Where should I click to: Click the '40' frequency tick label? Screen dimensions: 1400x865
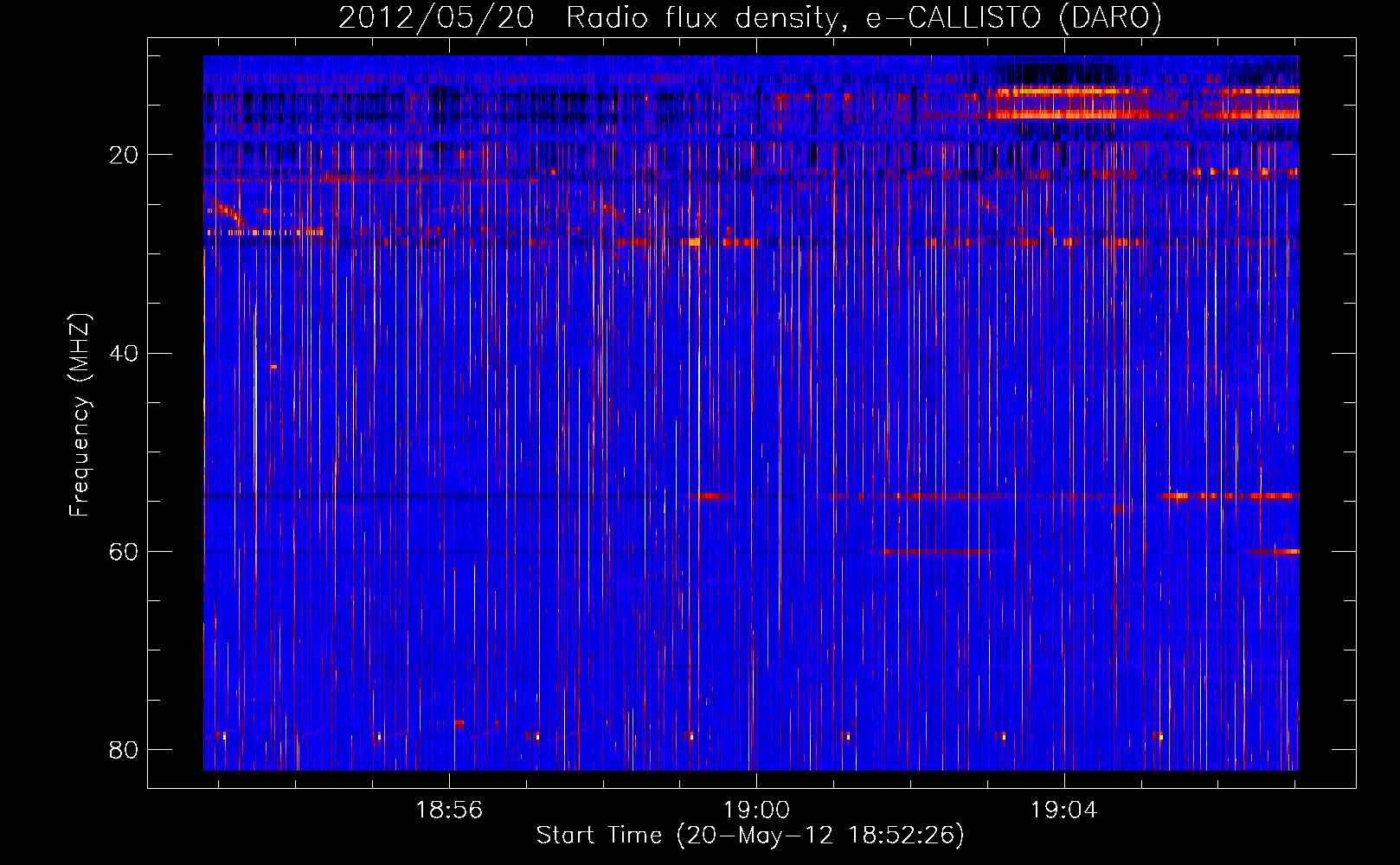[x=124, y=354]
